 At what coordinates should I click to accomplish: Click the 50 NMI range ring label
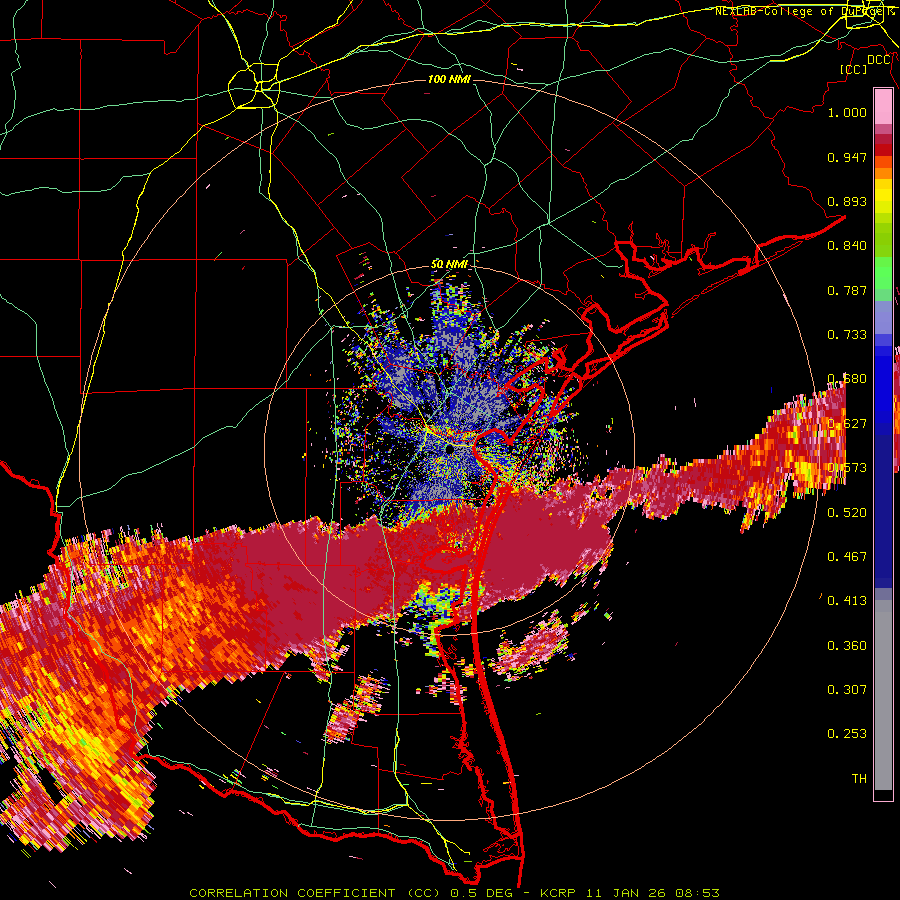click(449, 265)
